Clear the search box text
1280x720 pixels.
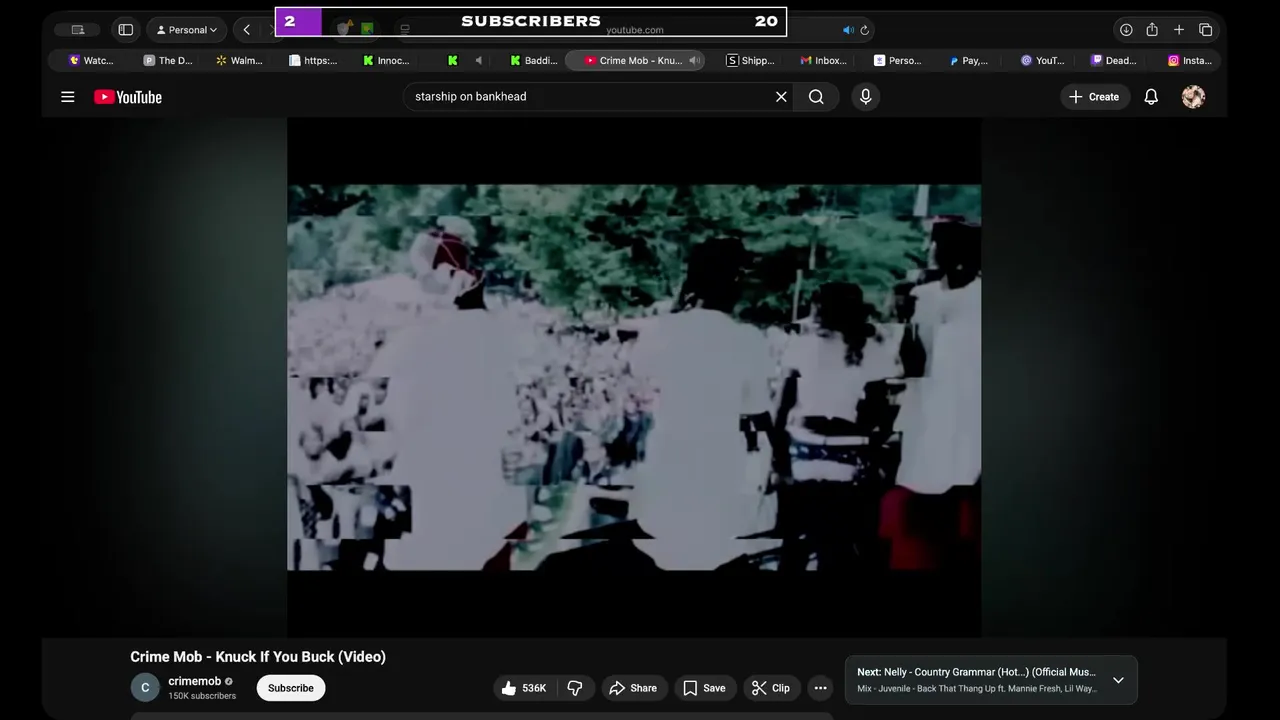coord(781,97)
